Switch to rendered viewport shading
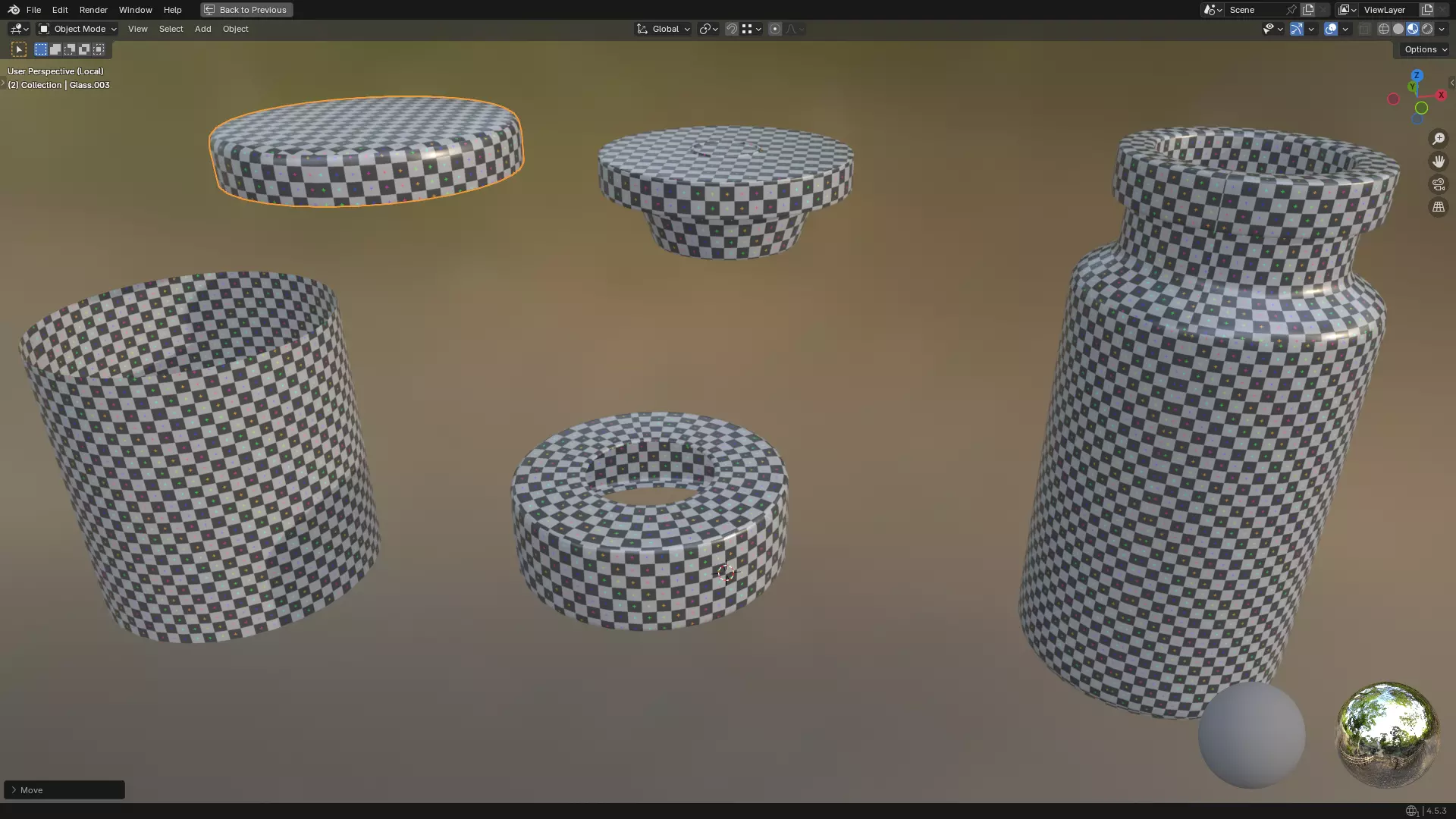 click(x=1427, y=29)
